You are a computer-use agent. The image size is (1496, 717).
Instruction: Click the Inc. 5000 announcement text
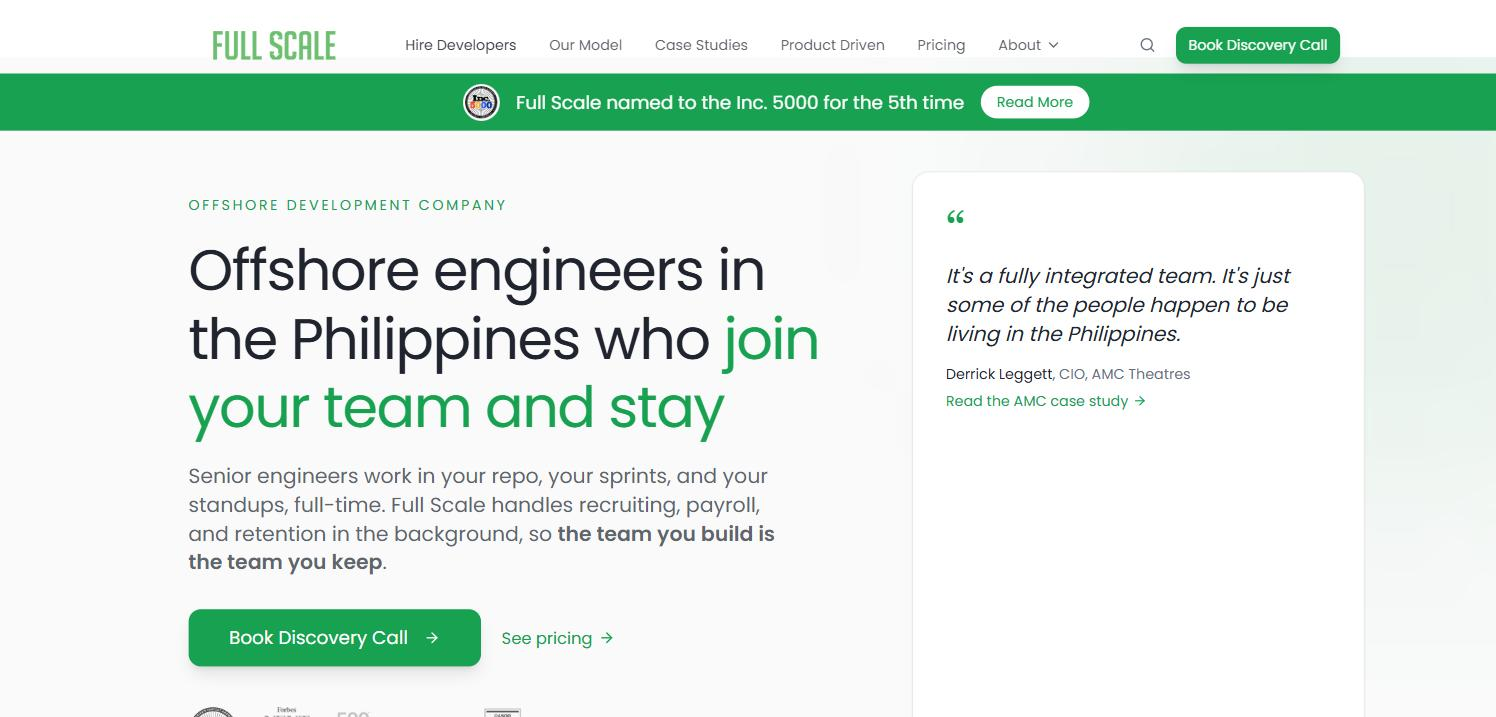740,102
